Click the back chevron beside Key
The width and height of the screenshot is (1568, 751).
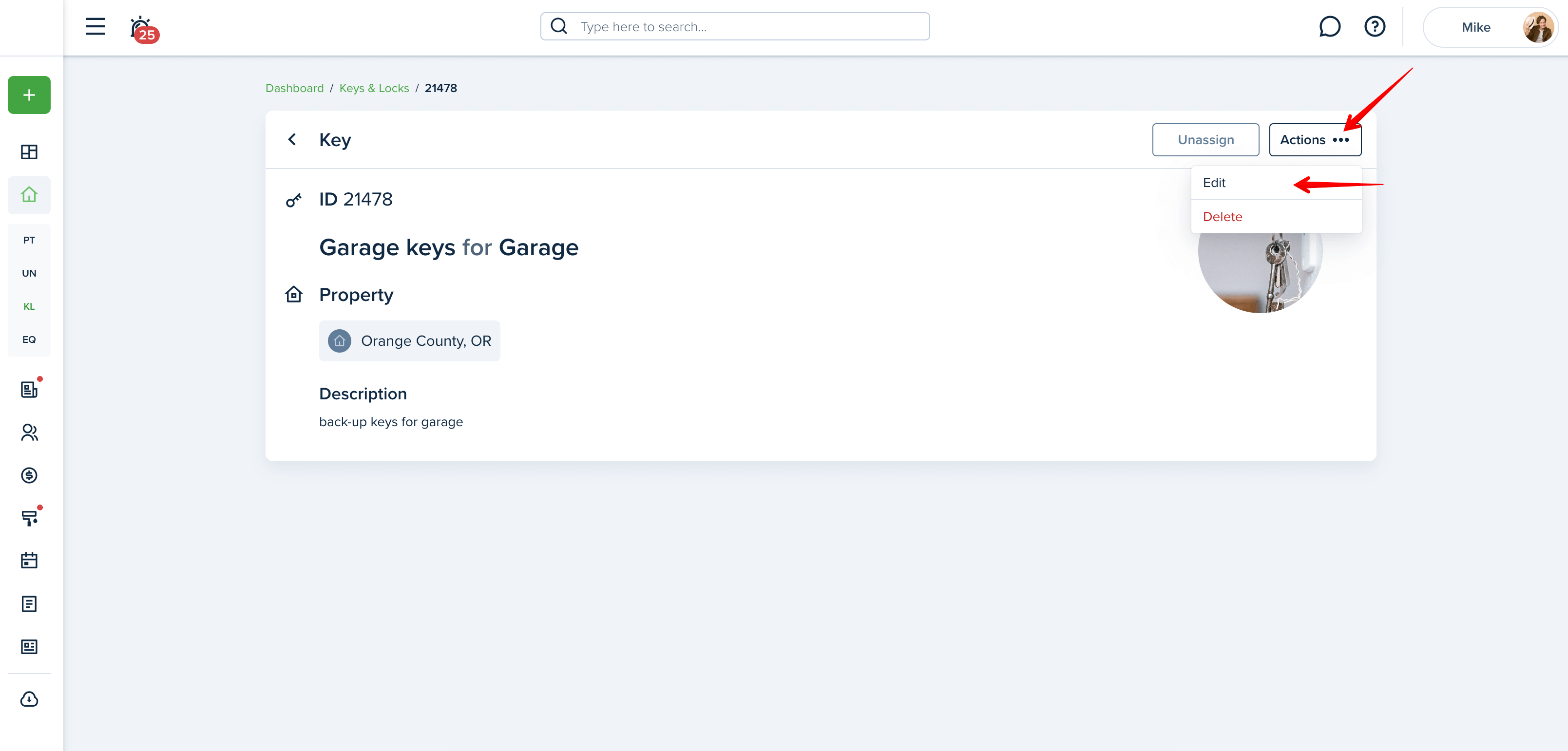coord(293,139)
